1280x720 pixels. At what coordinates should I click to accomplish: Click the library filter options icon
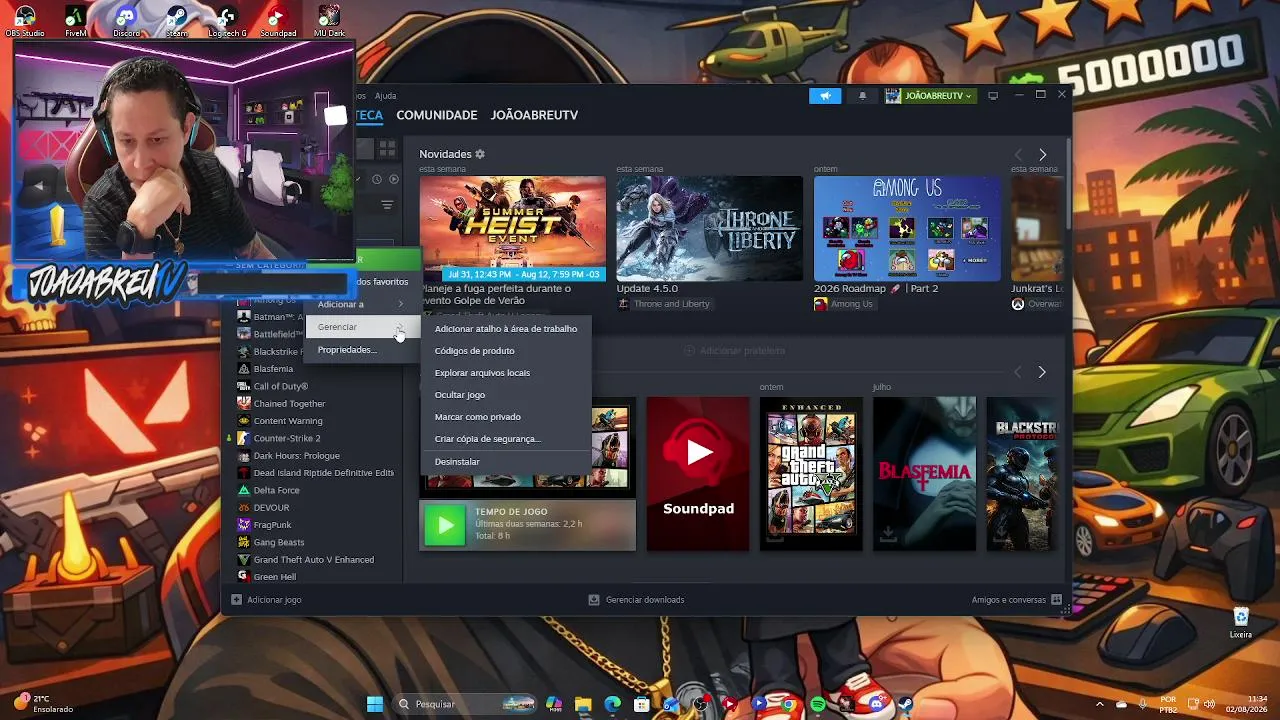pyautogui.click(x=387, y=205)
